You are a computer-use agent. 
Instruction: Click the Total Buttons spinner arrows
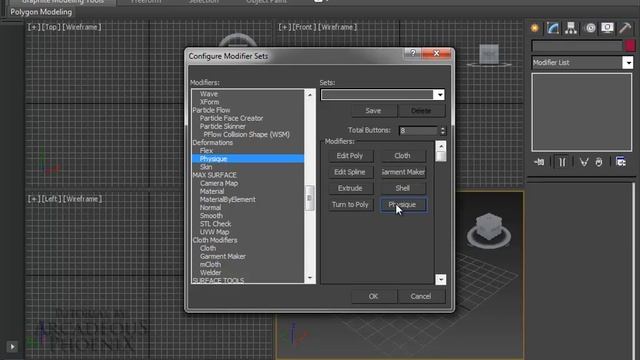(442, 130)
